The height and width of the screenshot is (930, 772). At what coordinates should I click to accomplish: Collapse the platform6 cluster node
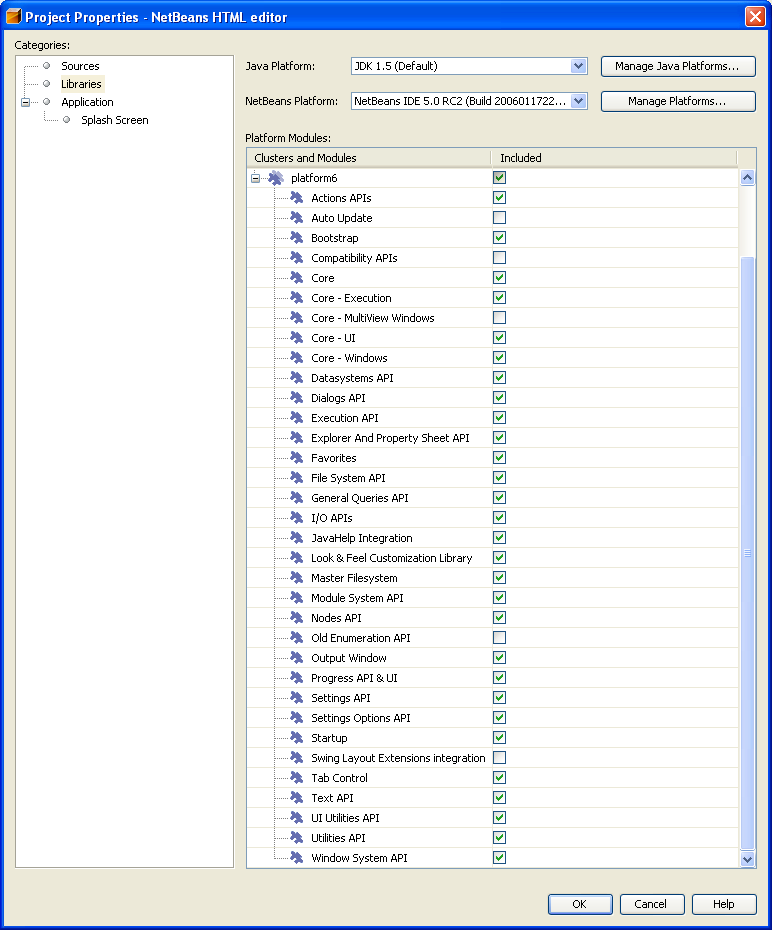pos(256,178)
